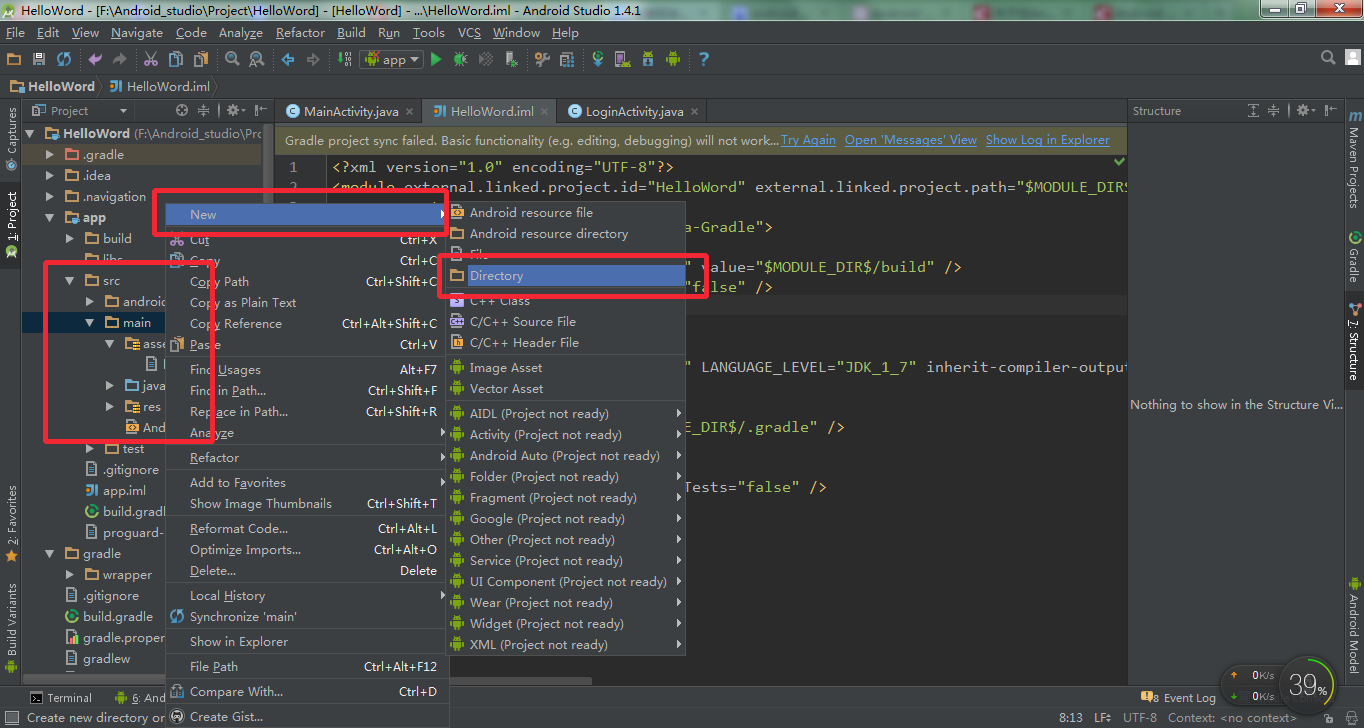Toggle the Gradle tool window

click(x=1353, y=257)
